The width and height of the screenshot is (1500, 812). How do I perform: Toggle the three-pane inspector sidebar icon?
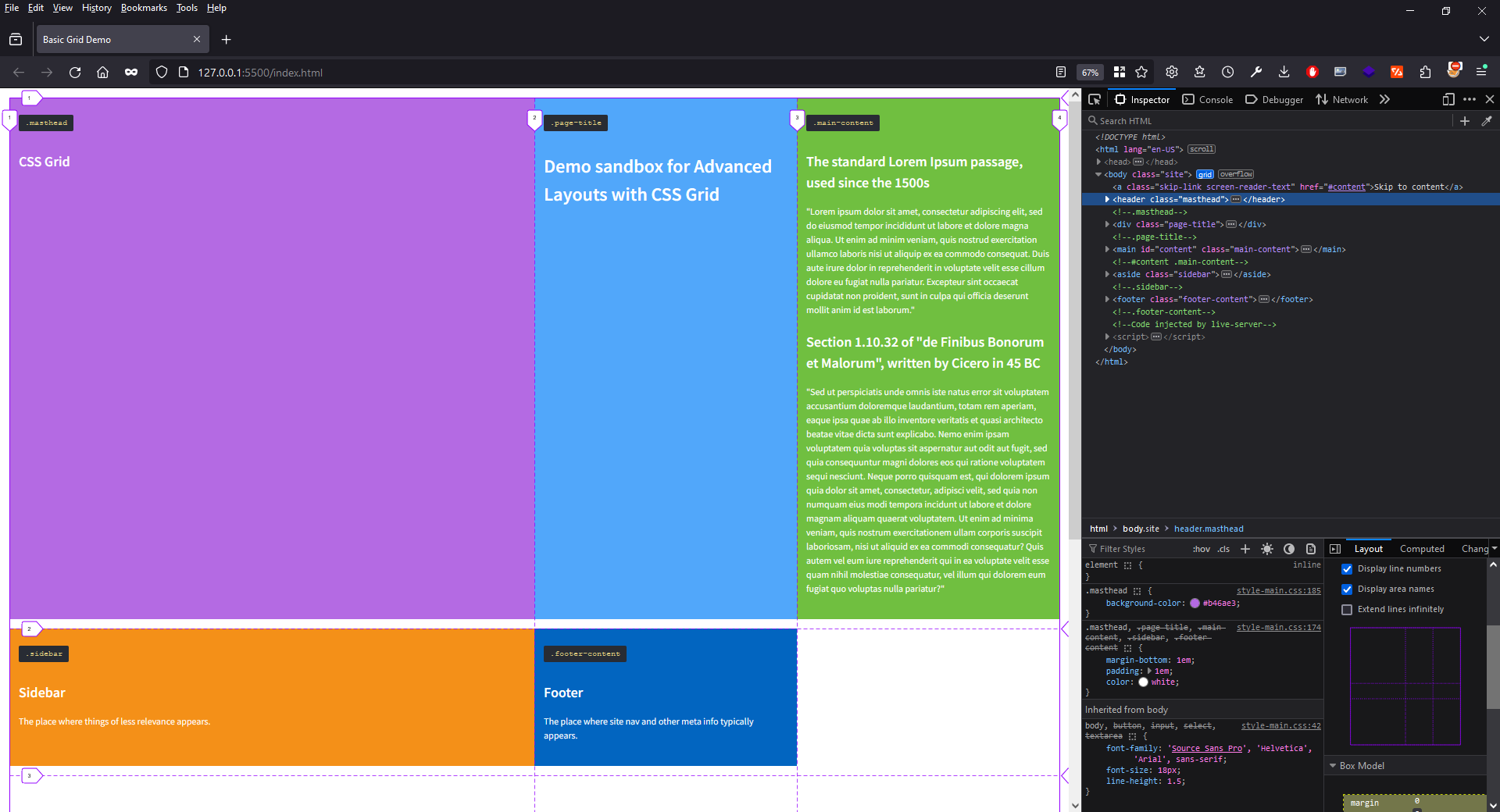point(1335,549)
